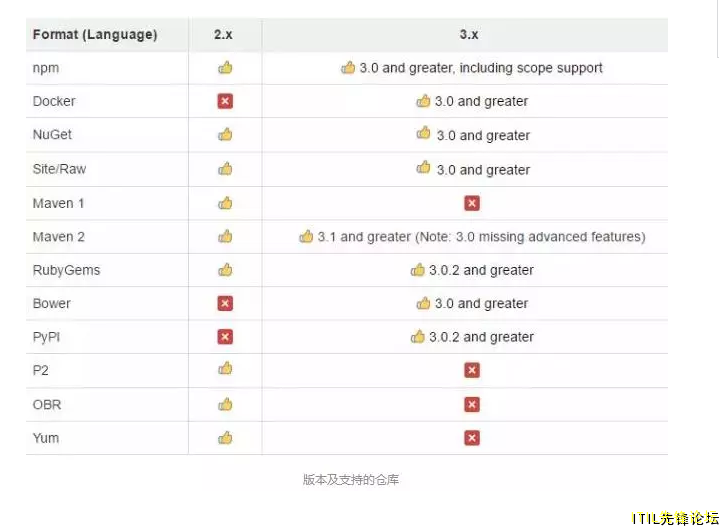
Task: Click the red X icon in Bower 2.x cell
Action: pos(225,303)
